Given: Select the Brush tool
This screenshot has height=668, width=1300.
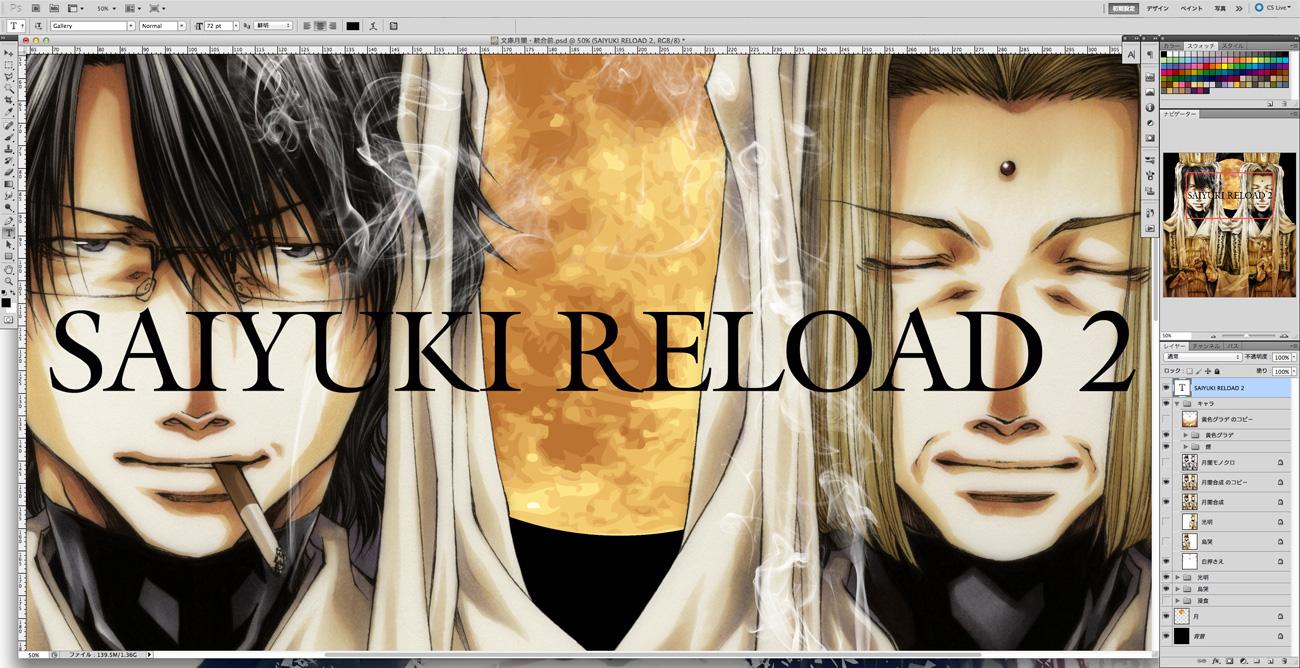Looking at the screenshot, I should click(x=8, y=138).
